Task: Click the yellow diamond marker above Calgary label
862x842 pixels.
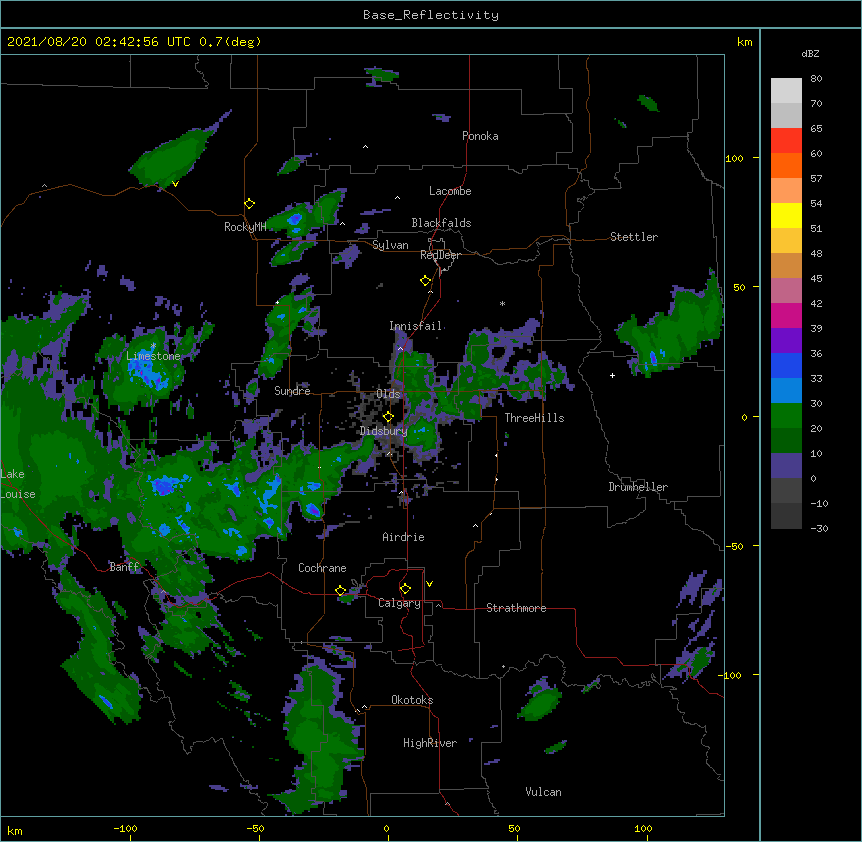Action: (x=405, y=589)
